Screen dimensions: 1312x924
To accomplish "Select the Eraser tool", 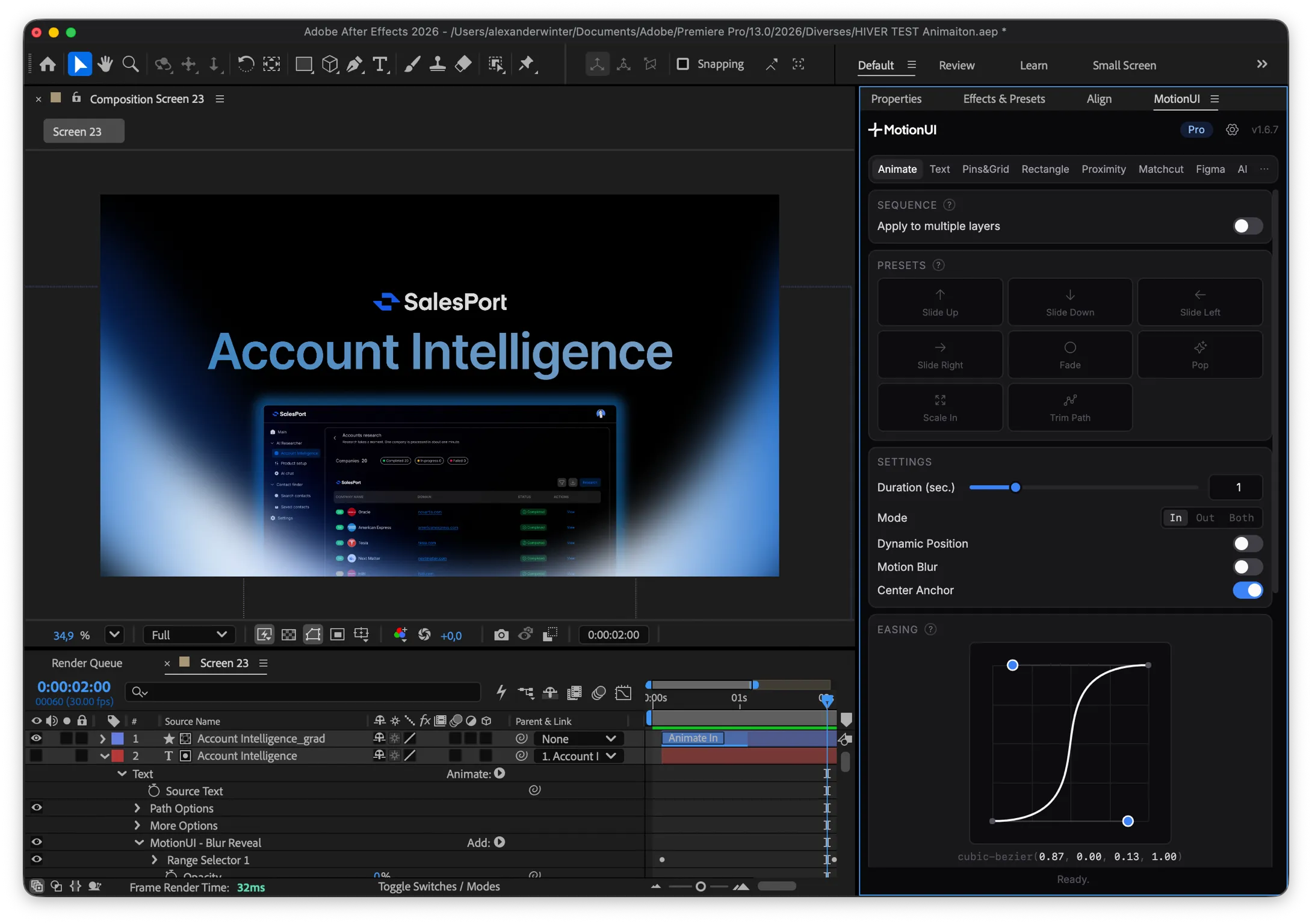I will pyautogui.click(x=463, y=64).
